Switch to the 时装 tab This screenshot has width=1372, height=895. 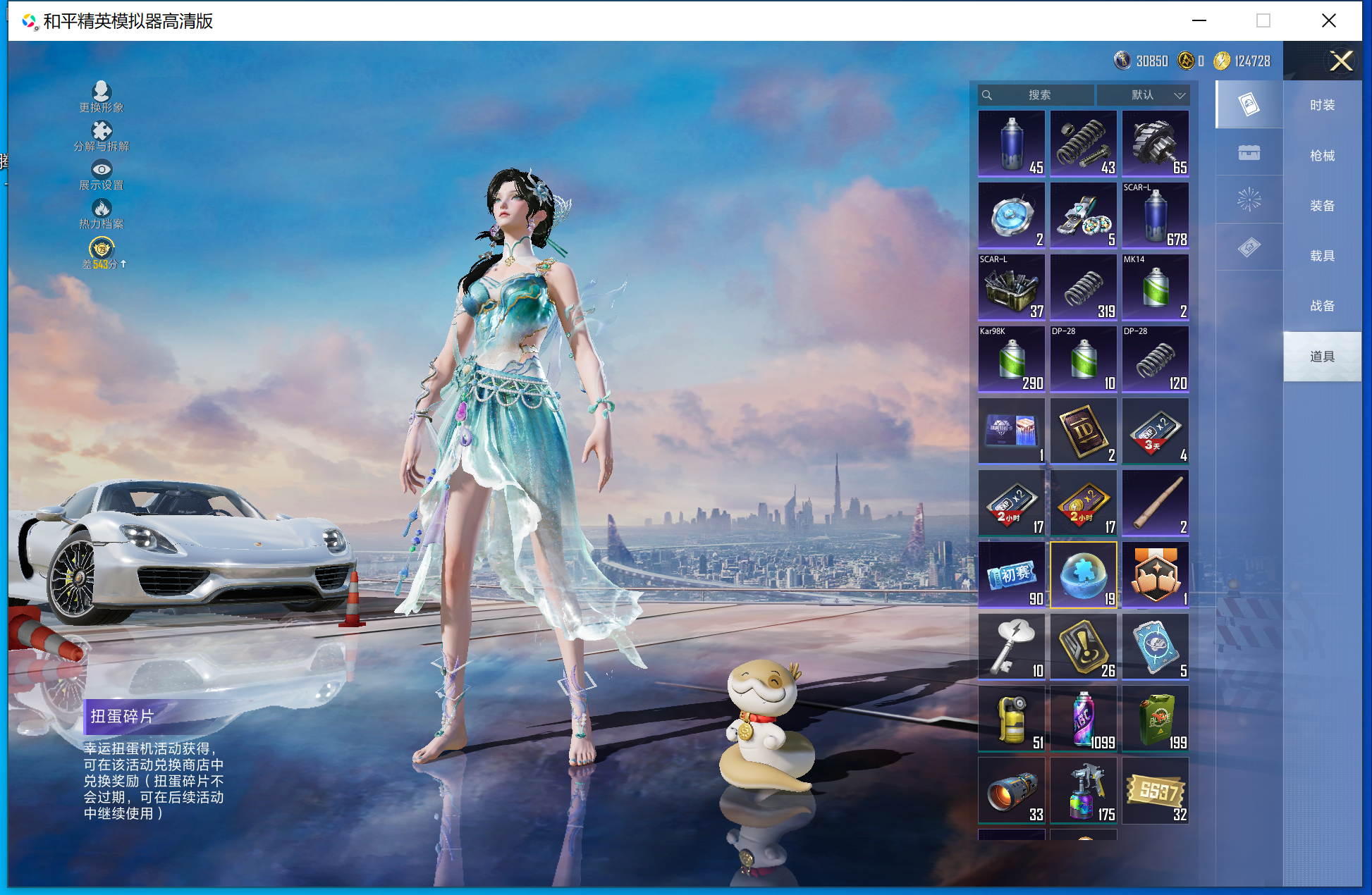(x=1322, y=105)
